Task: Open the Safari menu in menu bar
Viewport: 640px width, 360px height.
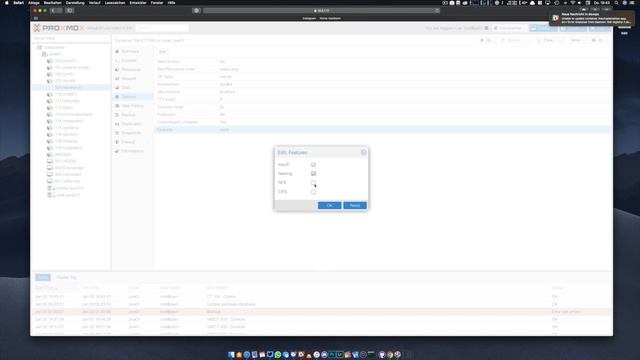Action: click(x=18, y=2)
